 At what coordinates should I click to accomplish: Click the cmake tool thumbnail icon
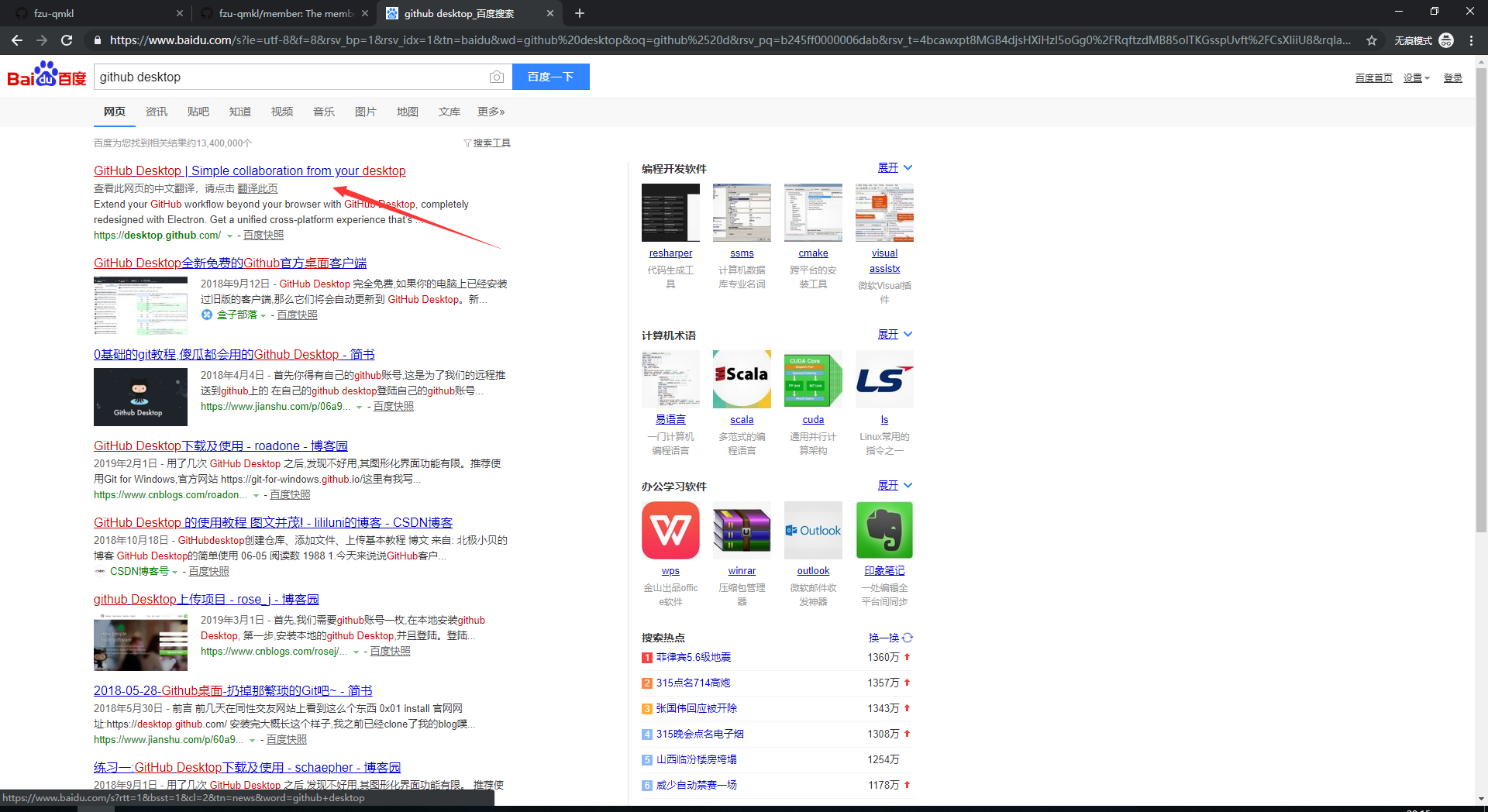coord(812,212)
